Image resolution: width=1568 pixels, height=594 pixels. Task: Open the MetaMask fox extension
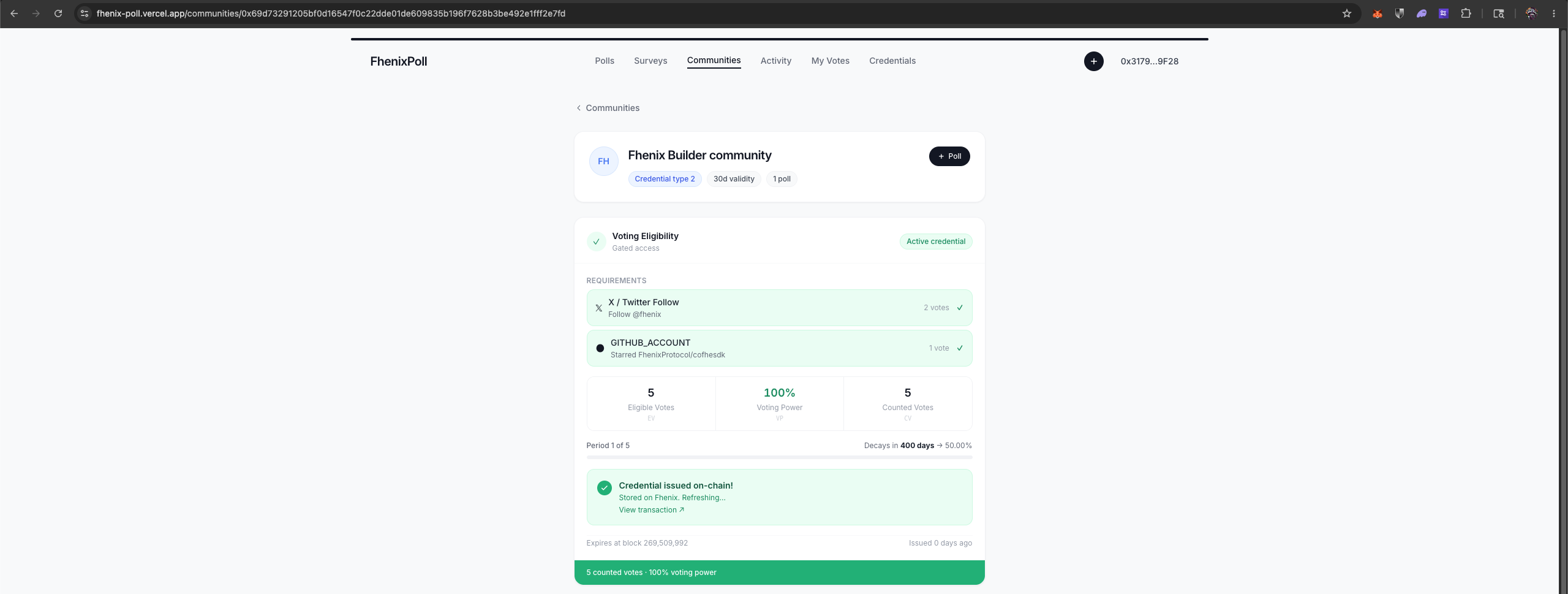(x=1378, y=13)
